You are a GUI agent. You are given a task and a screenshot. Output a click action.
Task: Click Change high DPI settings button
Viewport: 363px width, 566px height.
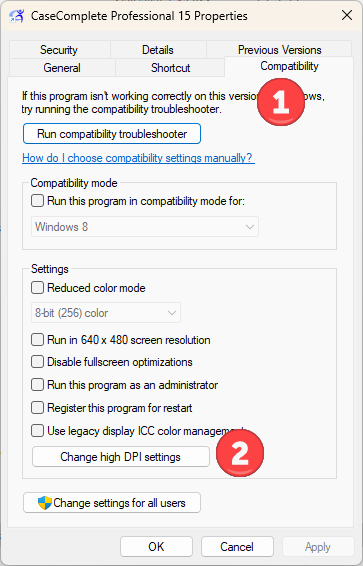click(x=121, y=457)
